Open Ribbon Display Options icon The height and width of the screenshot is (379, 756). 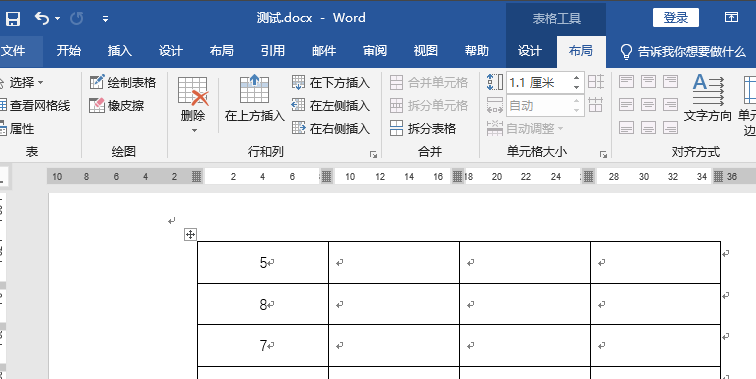click(x=731, y=18)
